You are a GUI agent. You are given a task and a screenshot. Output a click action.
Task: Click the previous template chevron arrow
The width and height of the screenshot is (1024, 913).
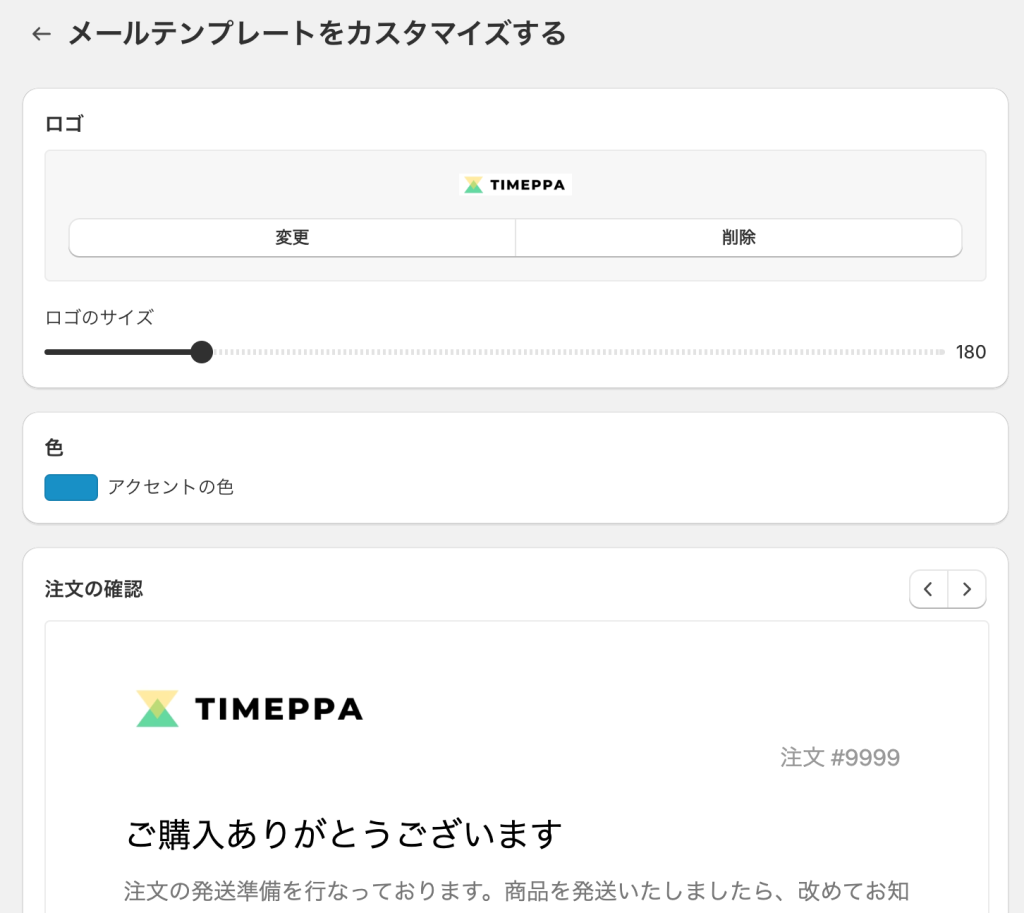pos(928,589)
